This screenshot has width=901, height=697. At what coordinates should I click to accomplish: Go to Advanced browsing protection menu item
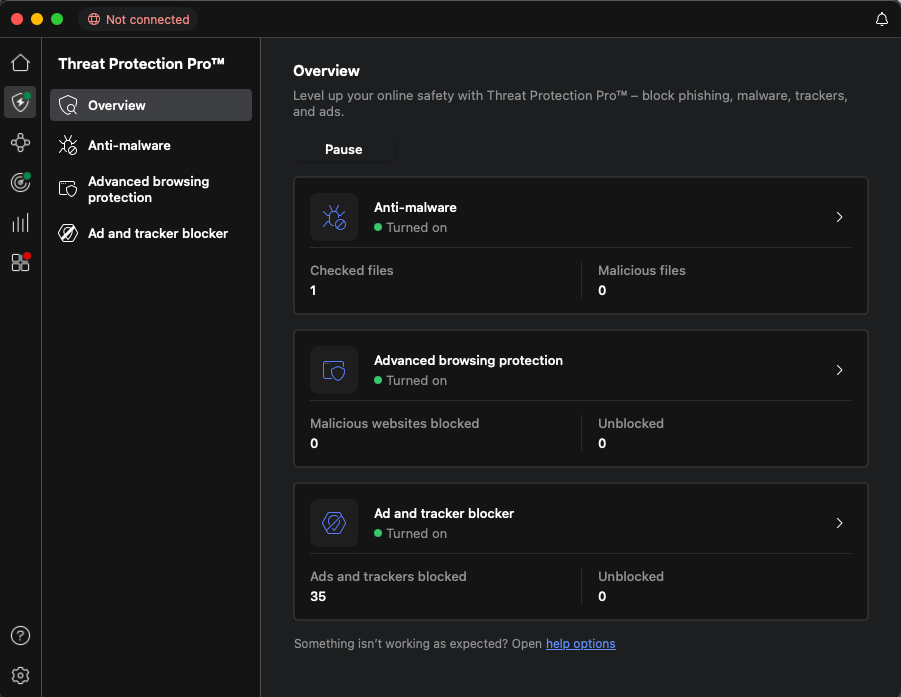pos(151,189)
